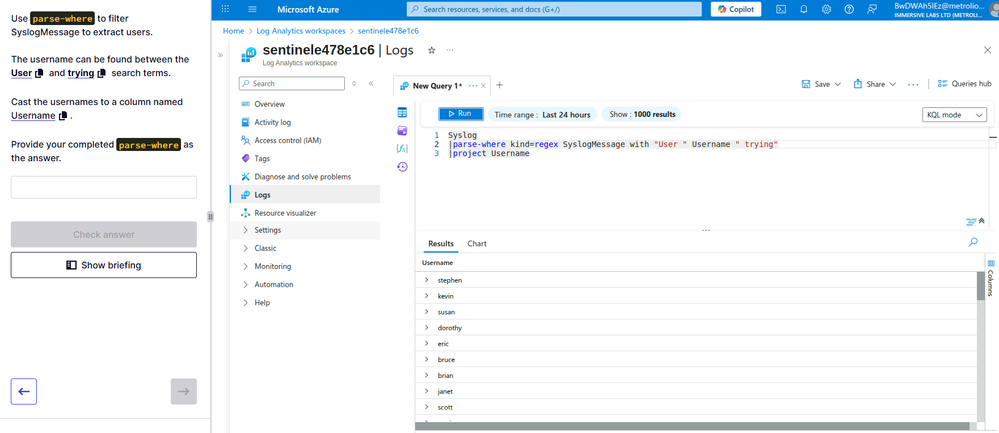Run the query
The width and height of the screenshot is (999, 433).
(460, 114)
